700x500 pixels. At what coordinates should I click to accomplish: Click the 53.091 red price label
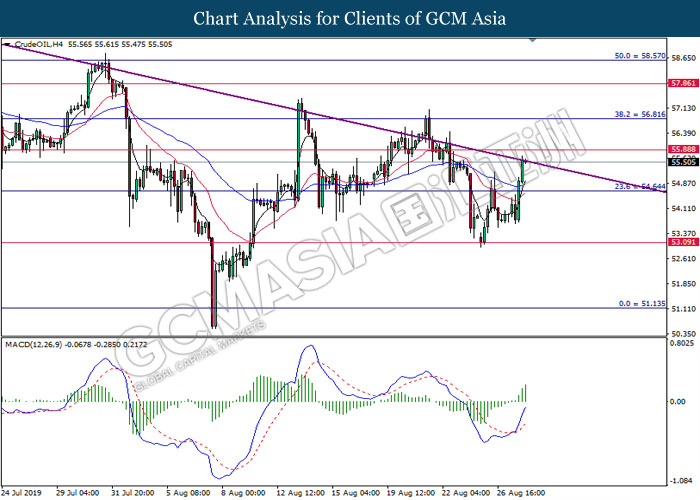(x=683, y=242)
